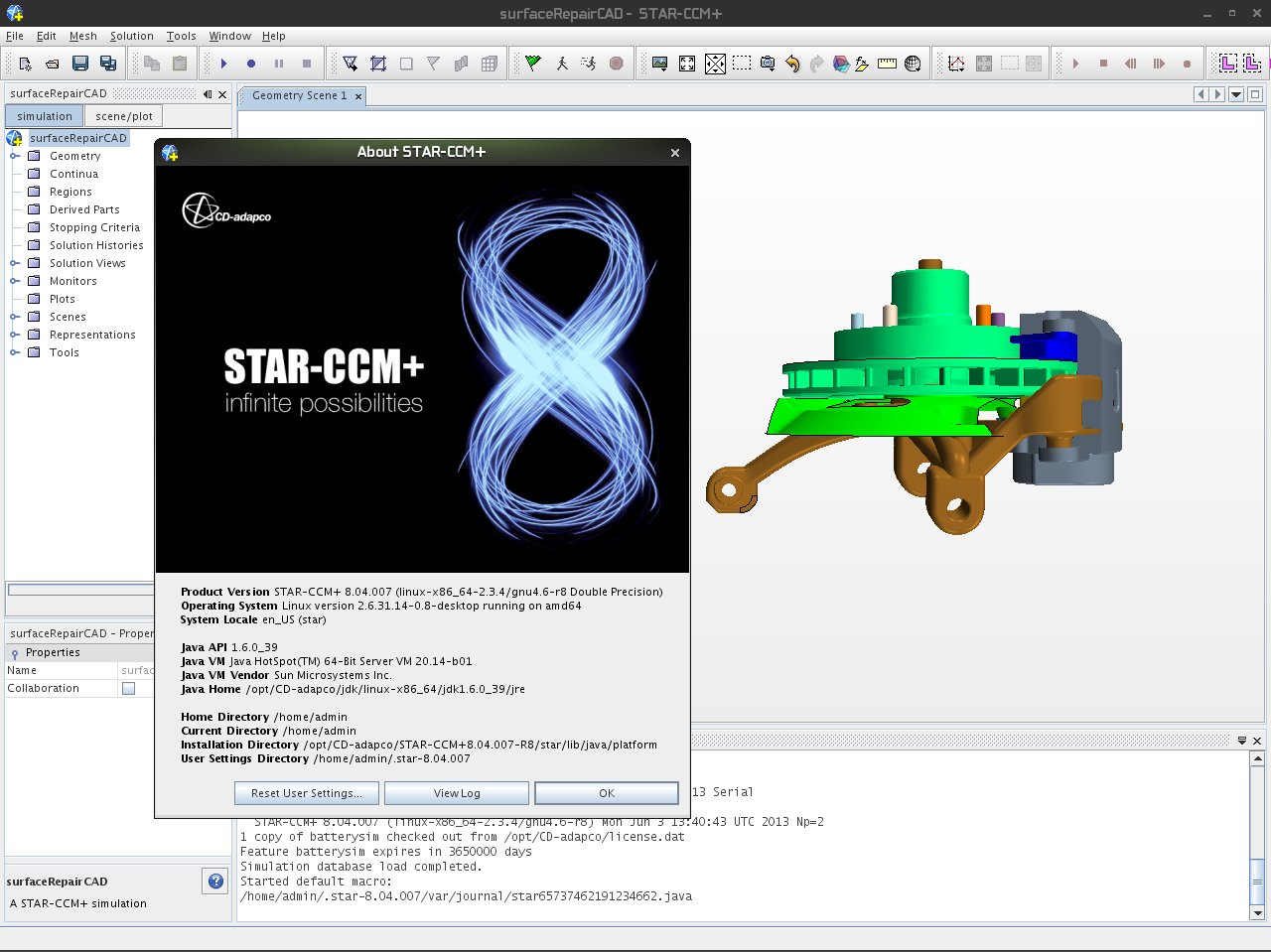The width and height of the screenshot is (1271, 952).
Task: Open the Solution menu
Action: tap(132, 36)
